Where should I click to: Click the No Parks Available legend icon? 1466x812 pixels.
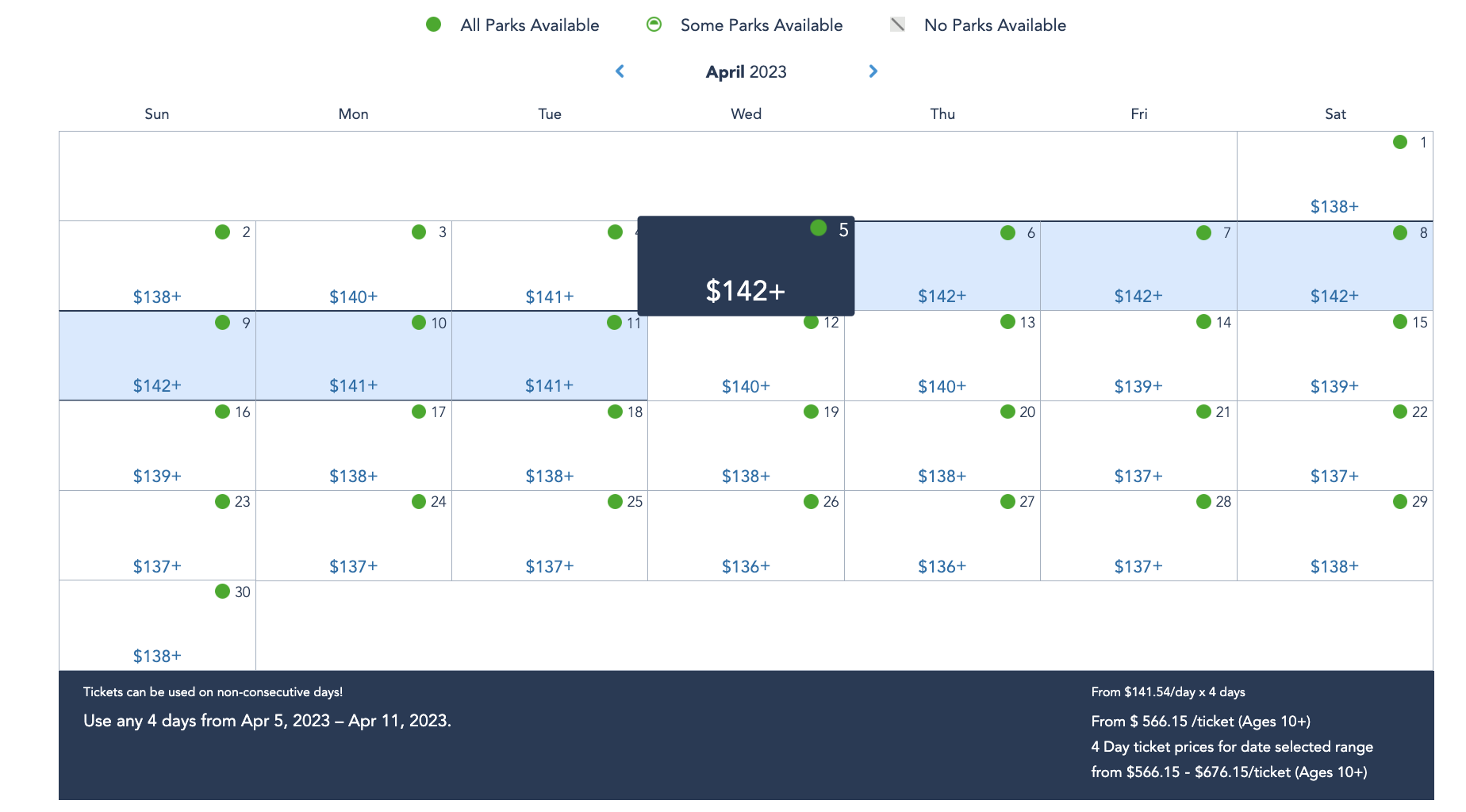point(897,25)
